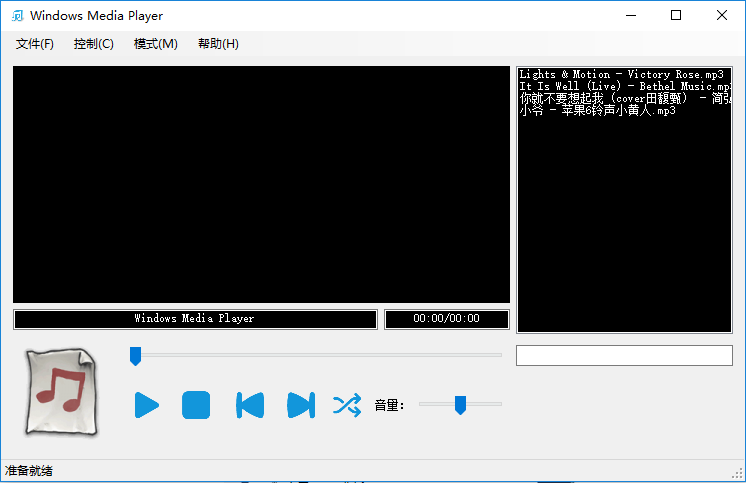
Task: Click the resize grip in the status bar corner
Action: click(737, 473)
